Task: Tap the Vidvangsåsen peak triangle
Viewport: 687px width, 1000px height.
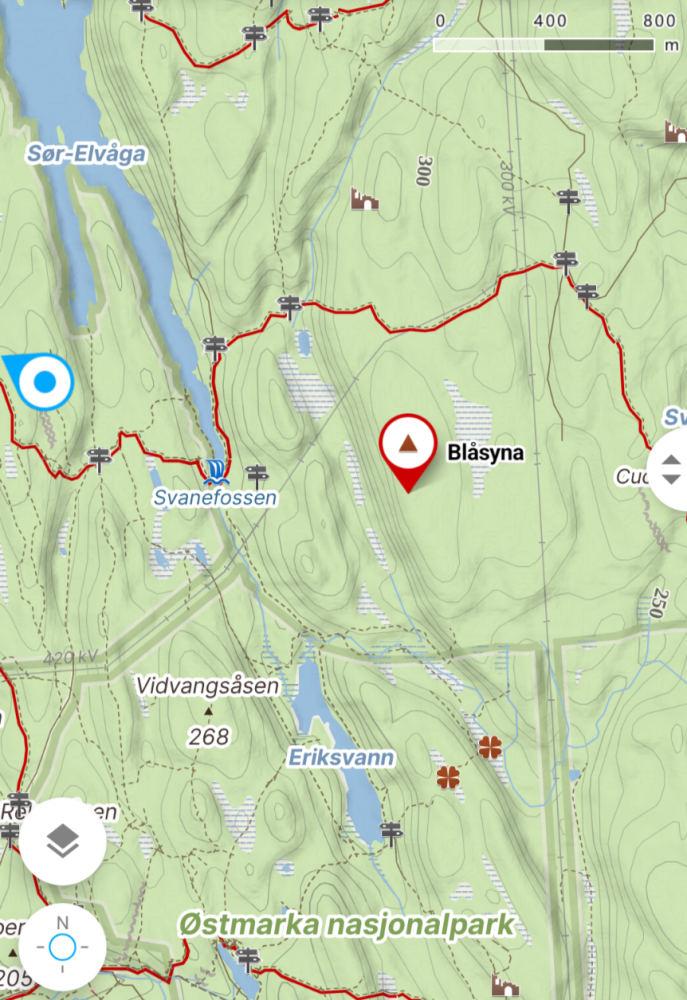Action: [x=208, y=710]
